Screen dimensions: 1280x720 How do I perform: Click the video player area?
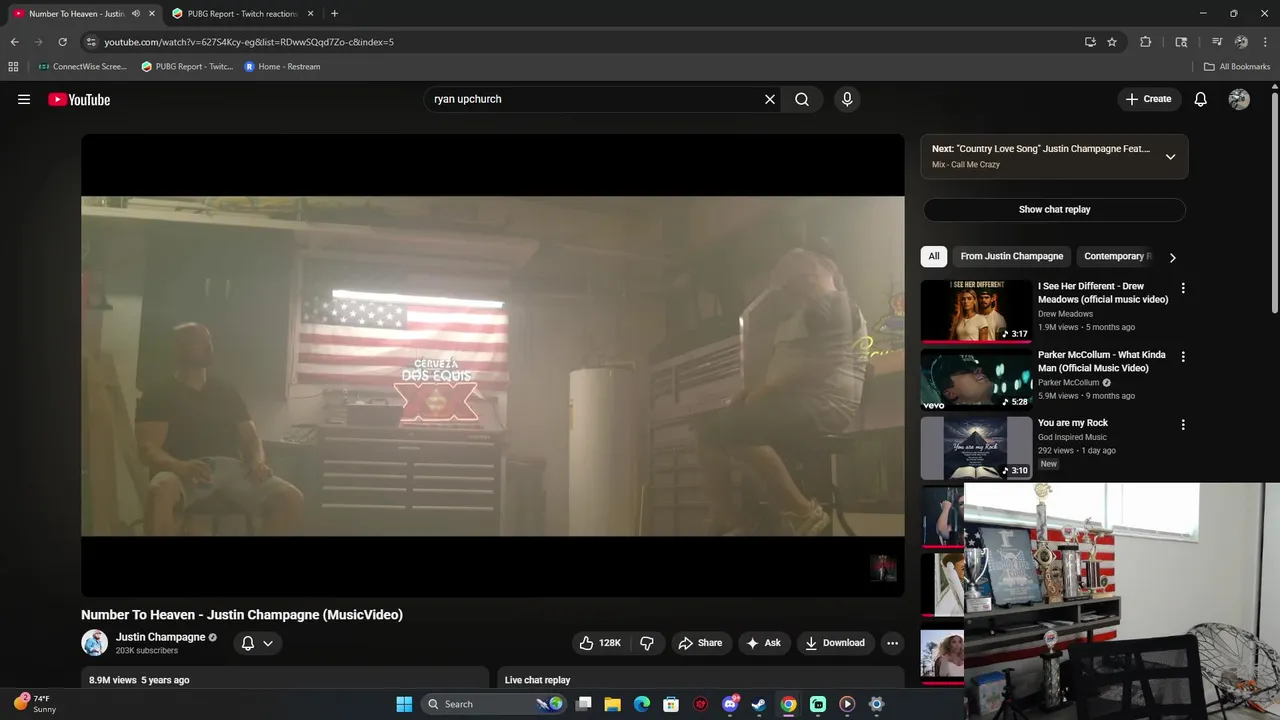[x=493, y=366]
